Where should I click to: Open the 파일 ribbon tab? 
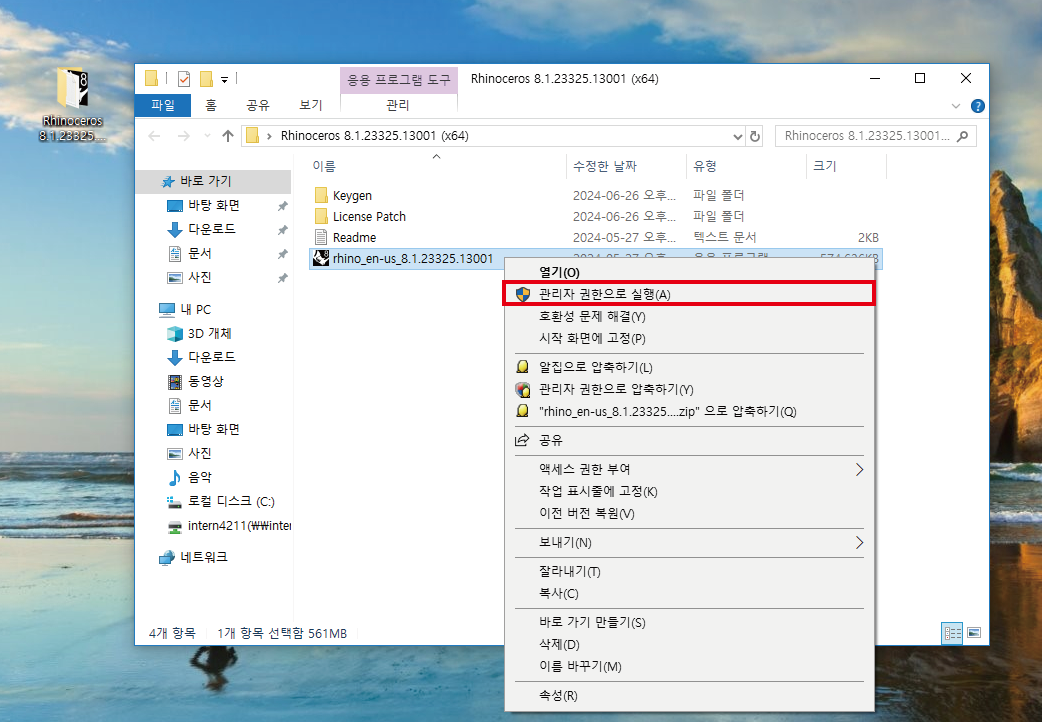[163, 105]
